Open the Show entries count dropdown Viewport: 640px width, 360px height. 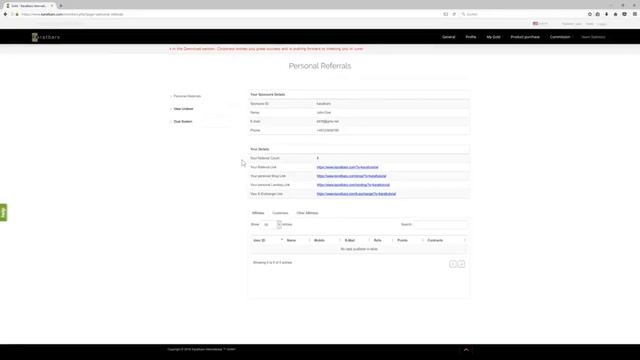pos(271,224)
